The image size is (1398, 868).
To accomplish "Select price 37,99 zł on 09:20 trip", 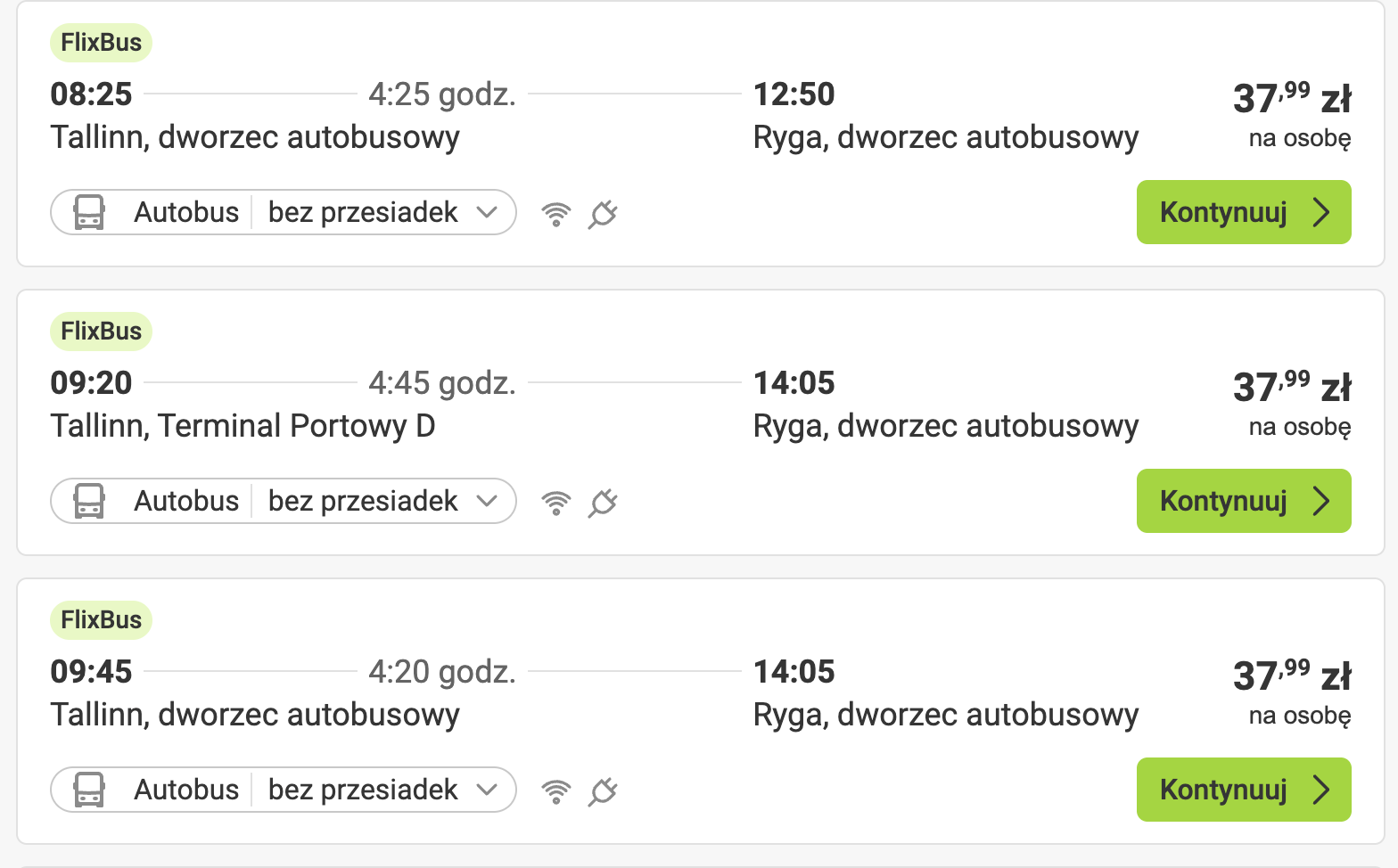I will coord(1292,385).
